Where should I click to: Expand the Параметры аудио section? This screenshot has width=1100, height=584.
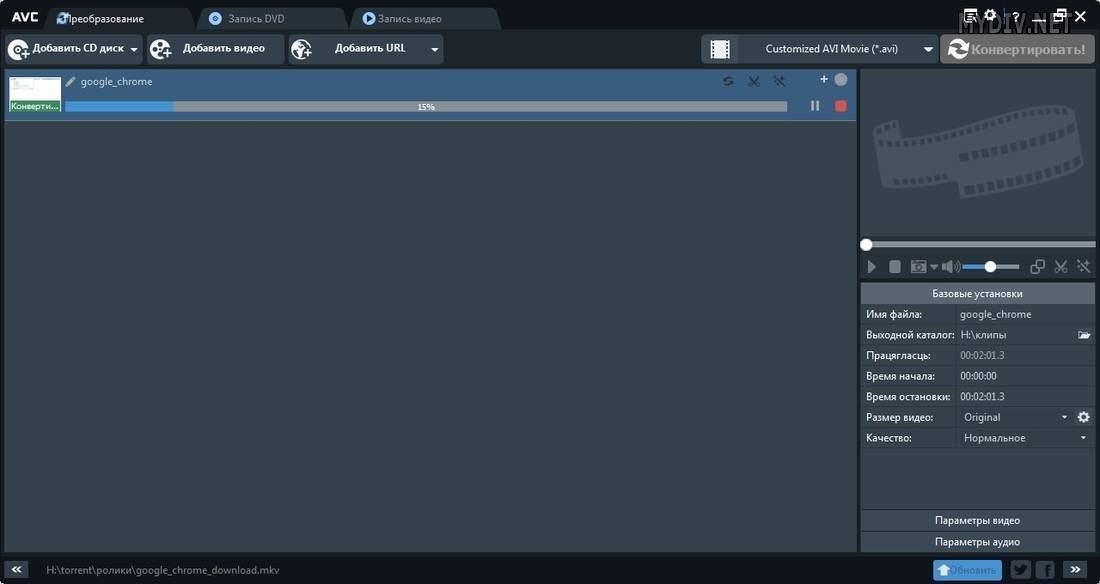click(977, 542)
